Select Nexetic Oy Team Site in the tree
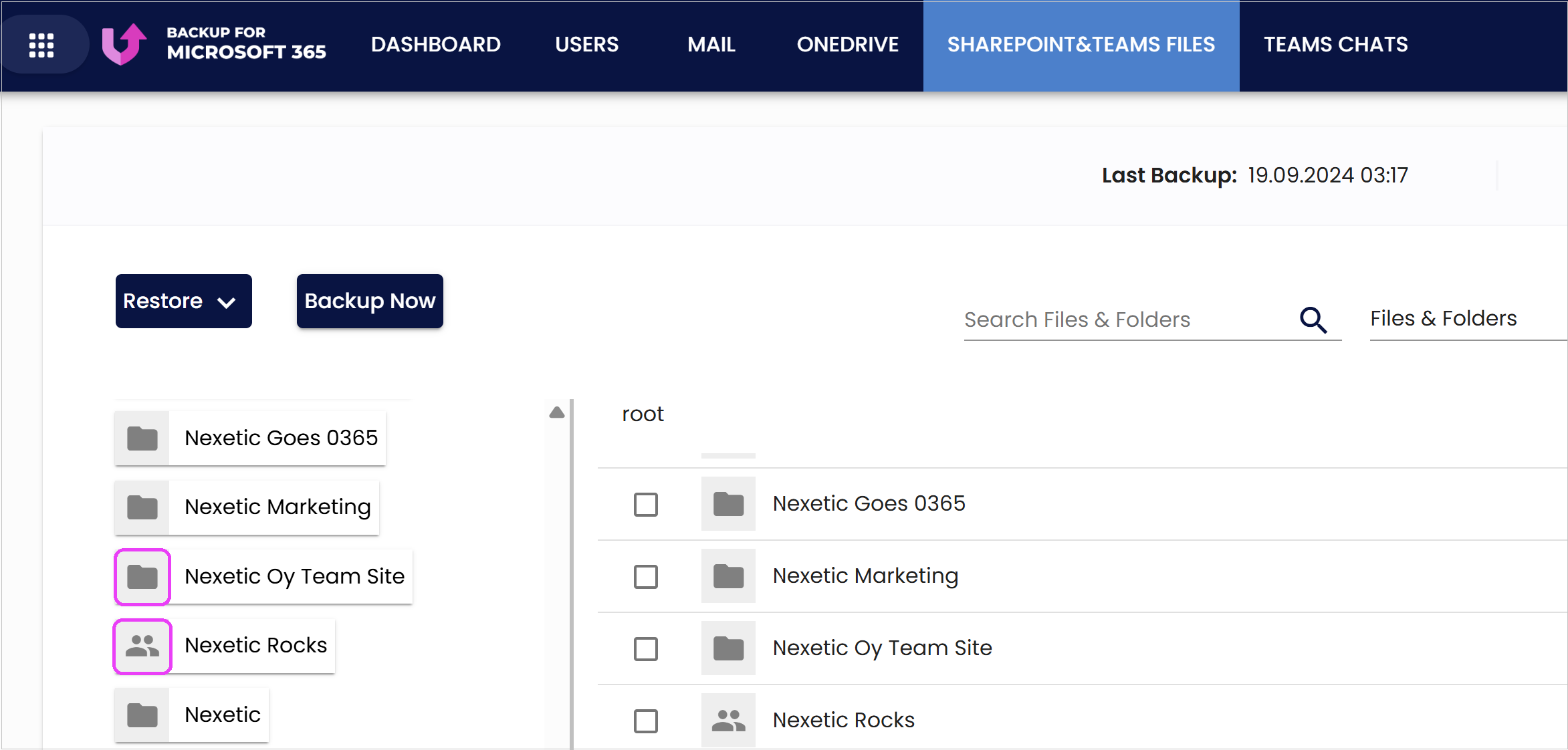Image resolution: width=1568 pixels, height=750 pixels. (x=263, y=577)
